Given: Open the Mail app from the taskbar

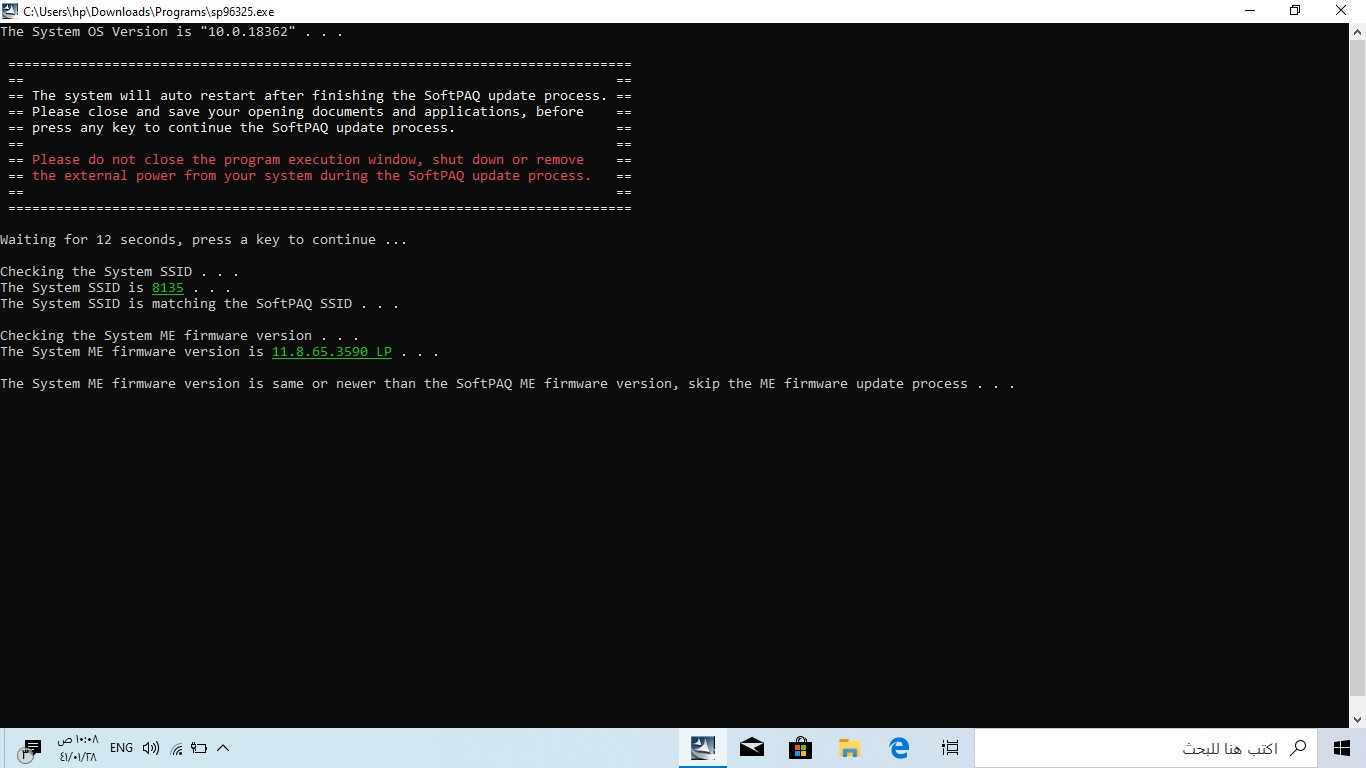Looking at the screenshot, I should [751, 747].
